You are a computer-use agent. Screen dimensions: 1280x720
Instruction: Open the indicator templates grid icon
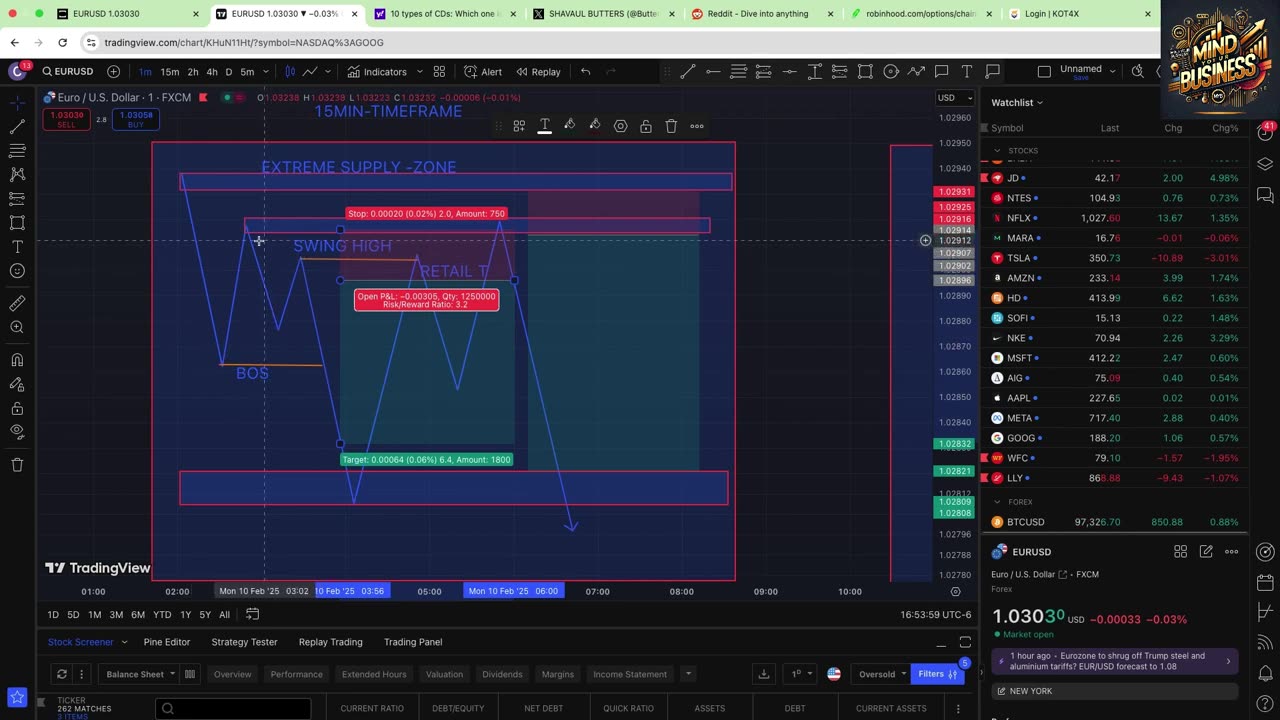point(439,72)
